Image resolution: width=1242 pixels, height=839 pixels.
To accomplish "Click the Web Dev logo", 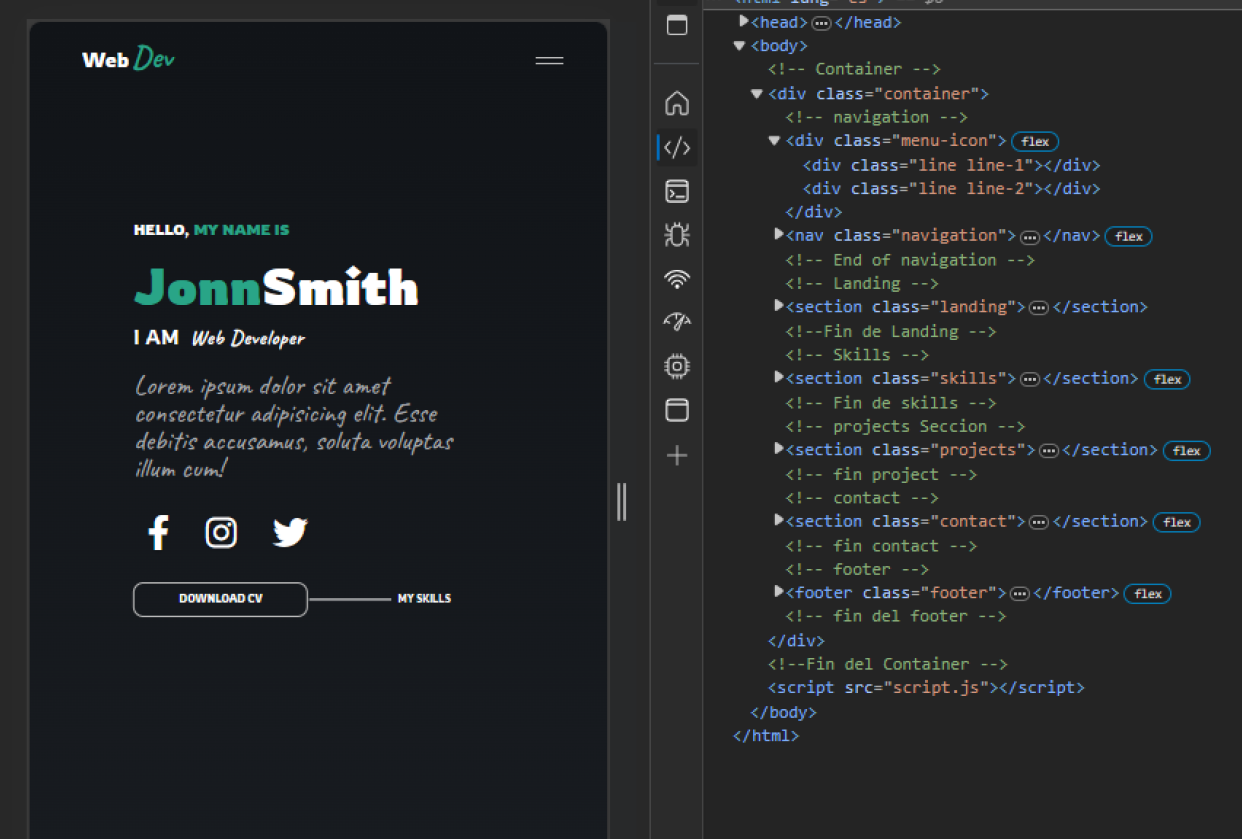I will [x=128, y=59].
